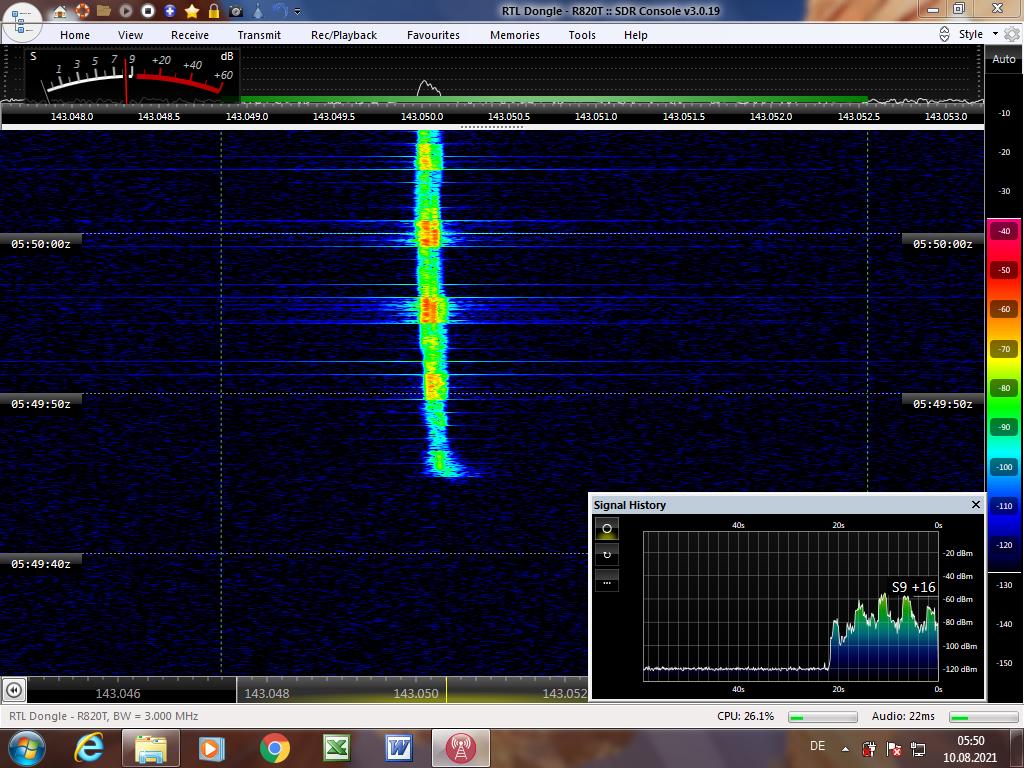The width and height of the screenshot is (1024, 768).
Task: Click the S9 +16 reading label
Action: [x=914, y=586]
